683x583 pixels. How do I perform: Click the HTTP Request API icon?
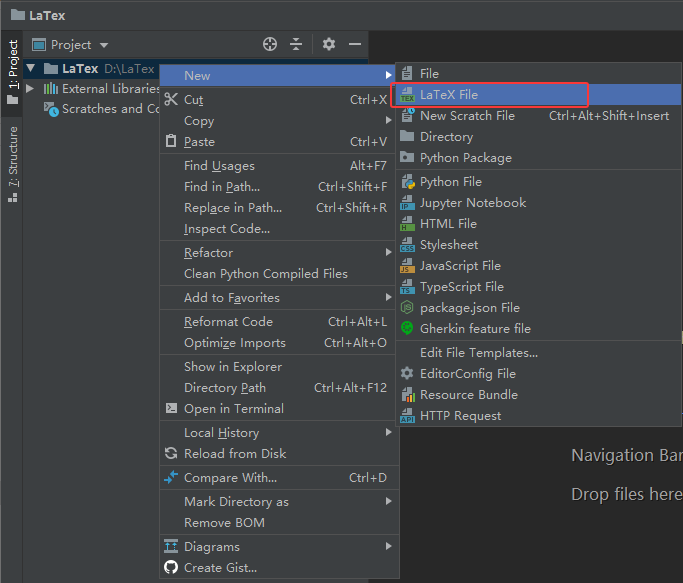point(407,416)
